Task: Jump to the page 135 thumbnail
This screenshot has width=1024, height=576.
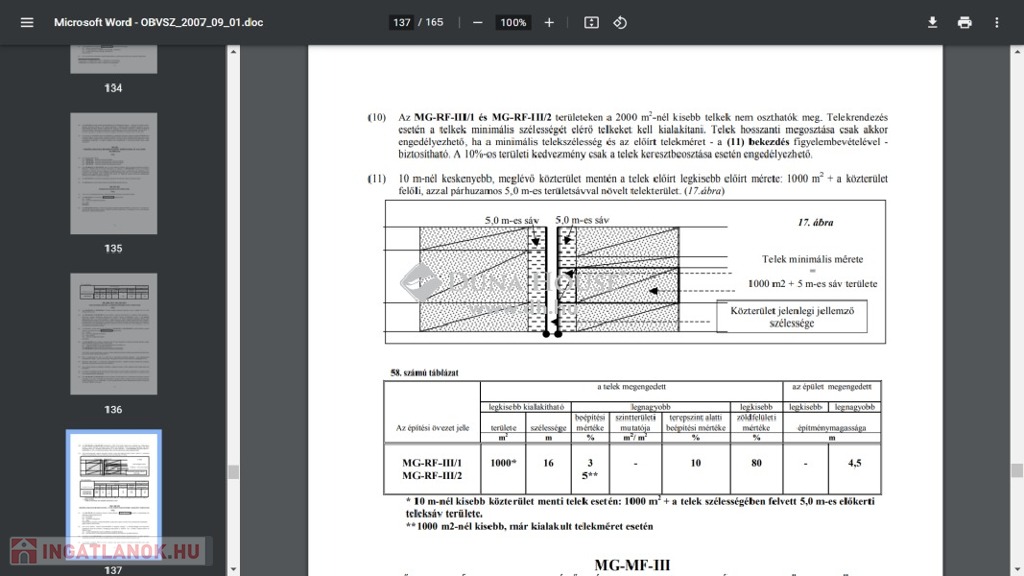Action: point(113,173)
